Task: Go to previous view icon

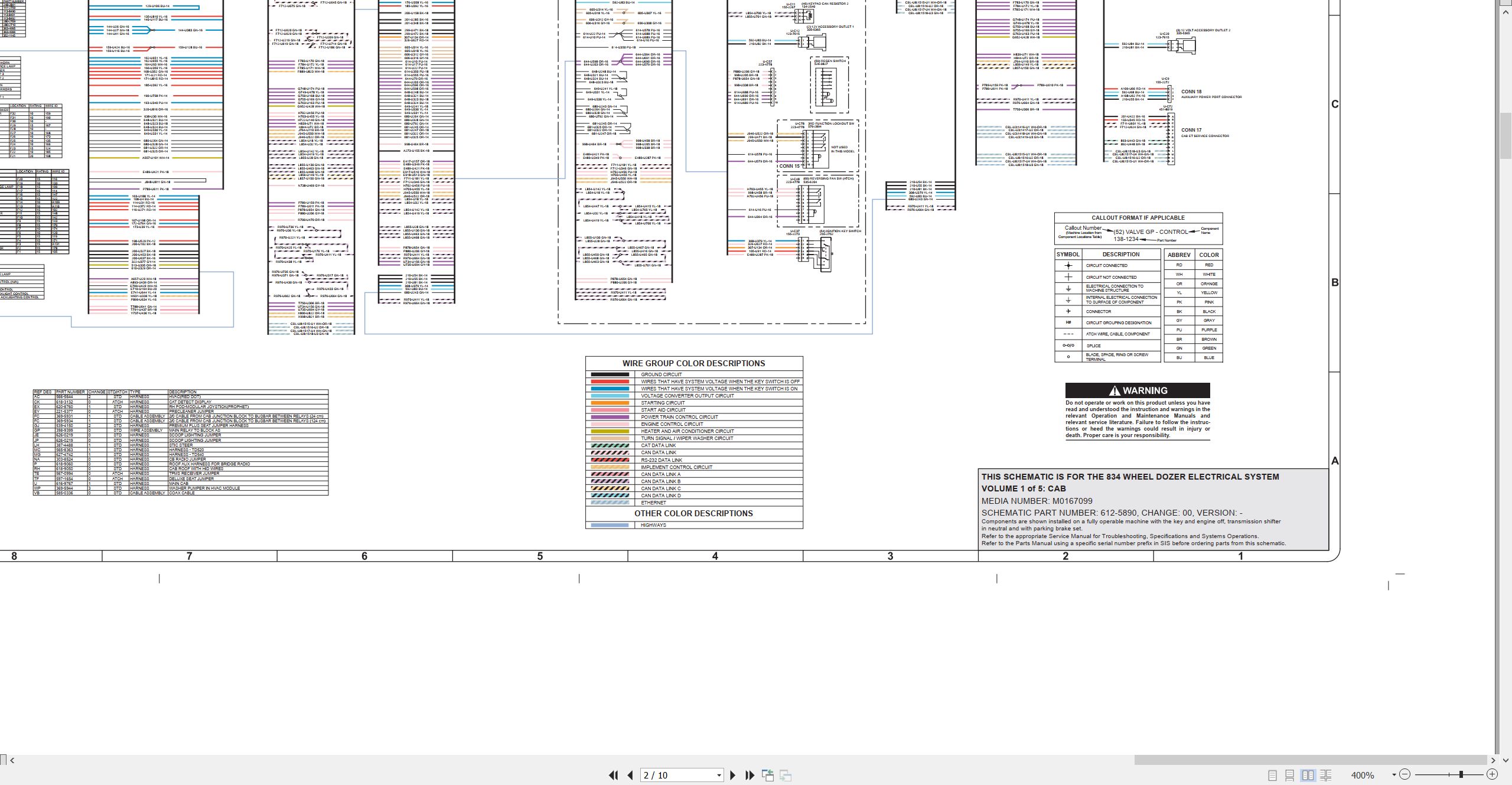Action: click(x=768, y=775)
